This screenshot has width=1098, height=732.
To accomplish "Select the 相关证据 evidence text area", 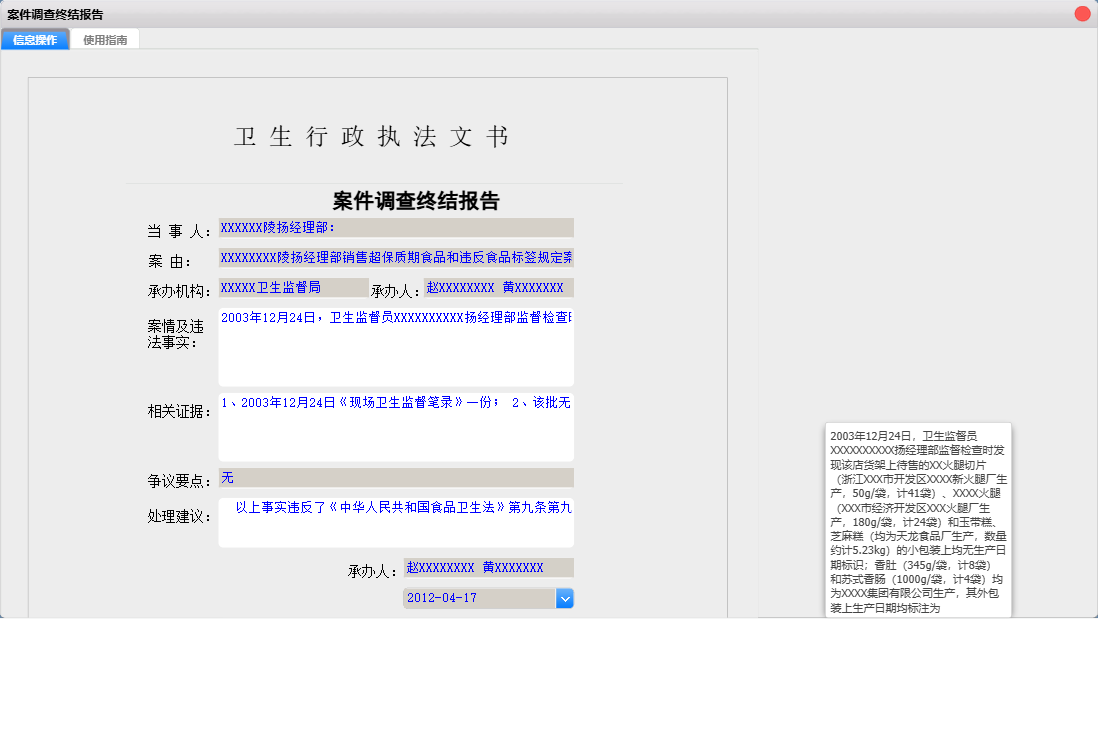I will coord(395,425).
